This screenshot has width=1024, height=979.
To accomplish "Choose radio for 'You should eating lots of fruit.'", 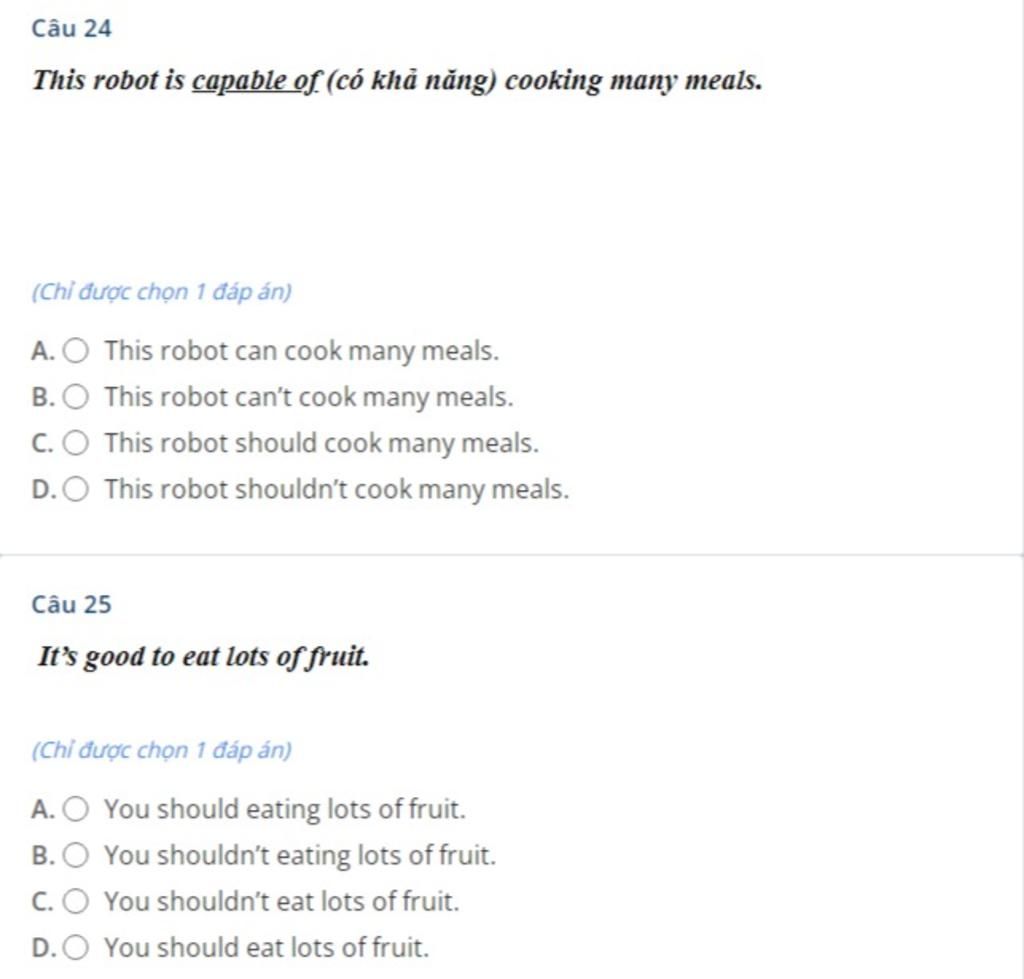I will [76, 809].
